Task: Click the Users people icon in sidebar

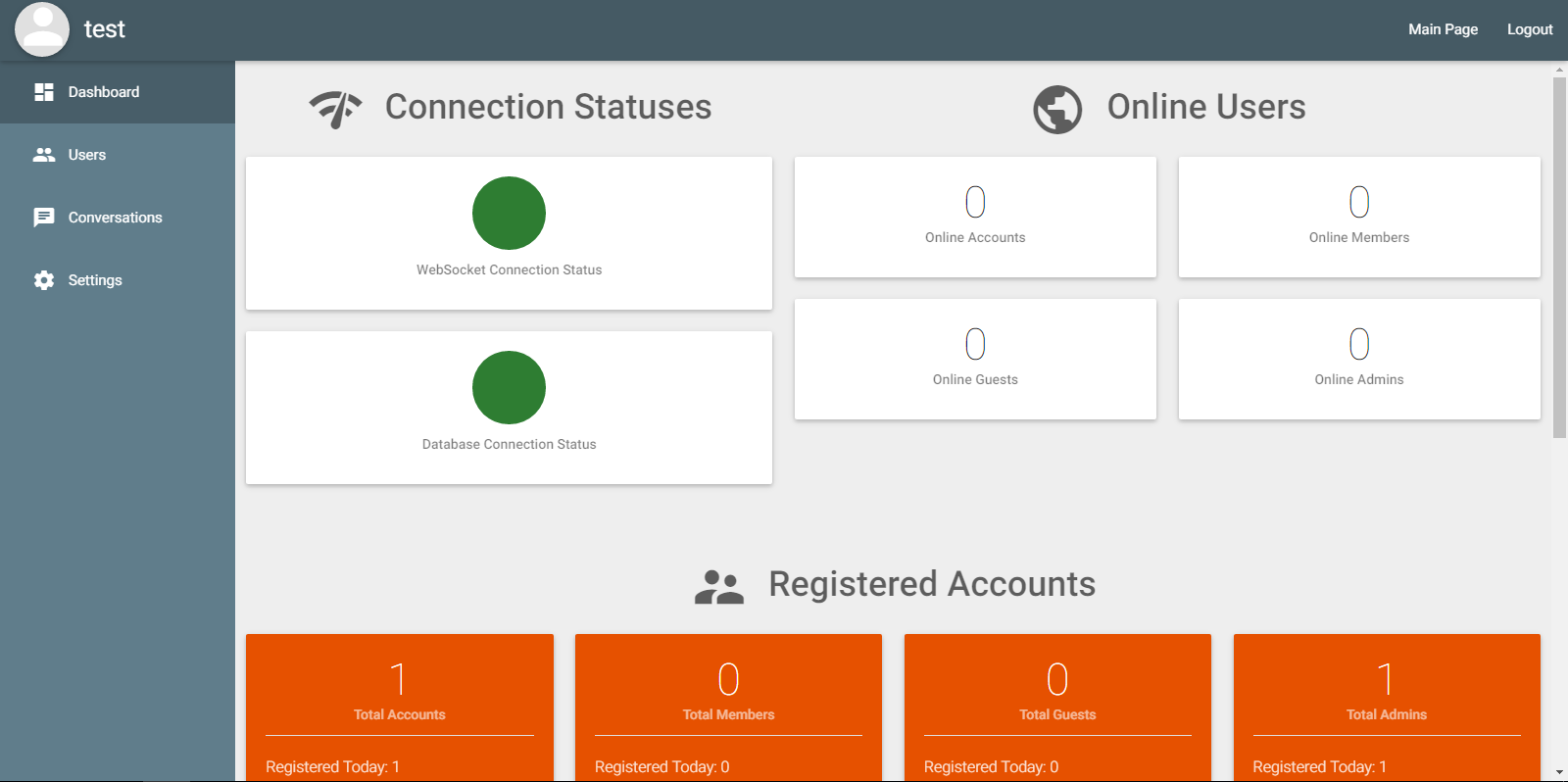Action: click(44, 155)
